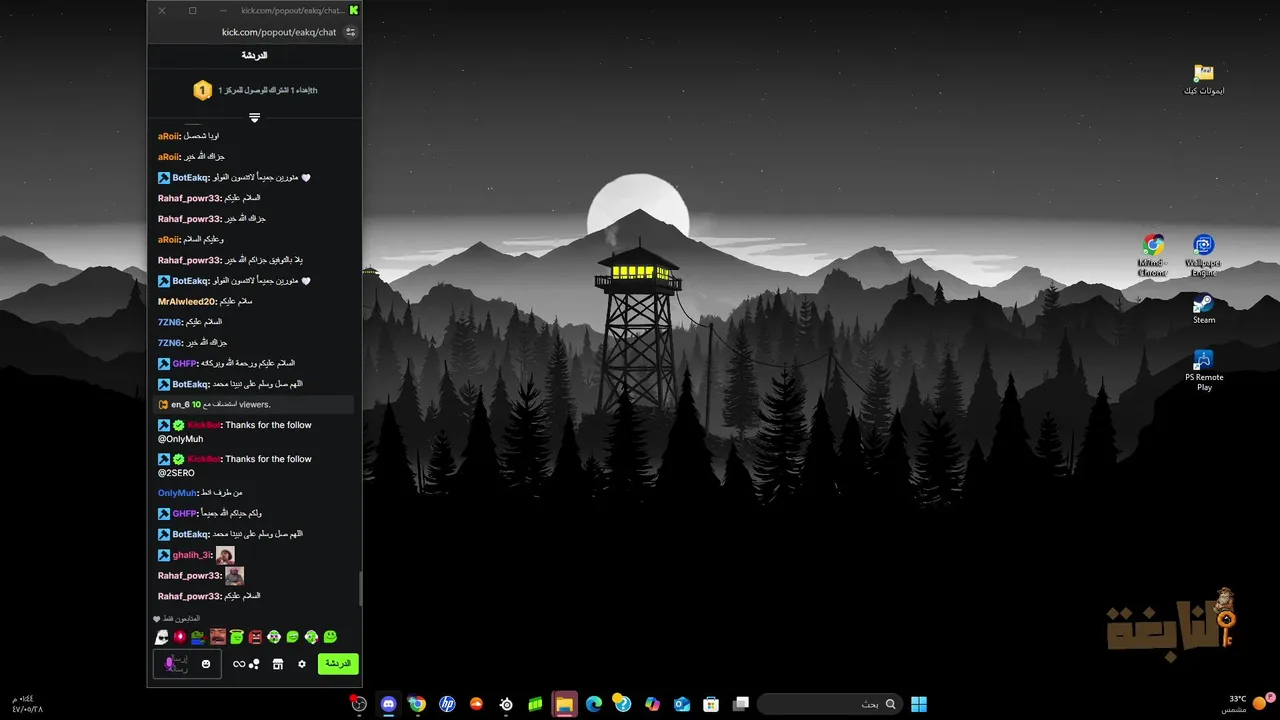Open Discord on taskbar
The width and height of the screenshot is (1280, 720).
click(388, 704)
